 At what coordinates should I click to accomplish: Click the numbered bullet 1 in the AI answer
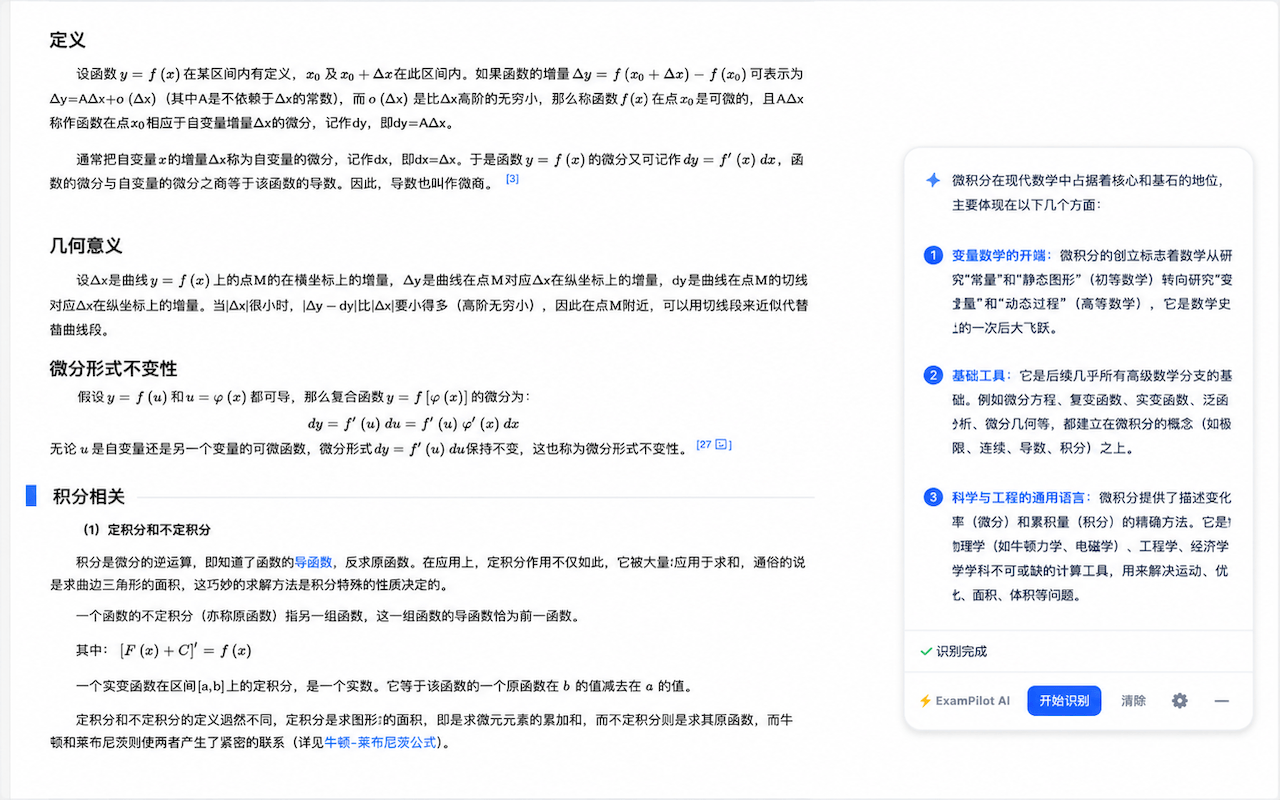point(933,255)
